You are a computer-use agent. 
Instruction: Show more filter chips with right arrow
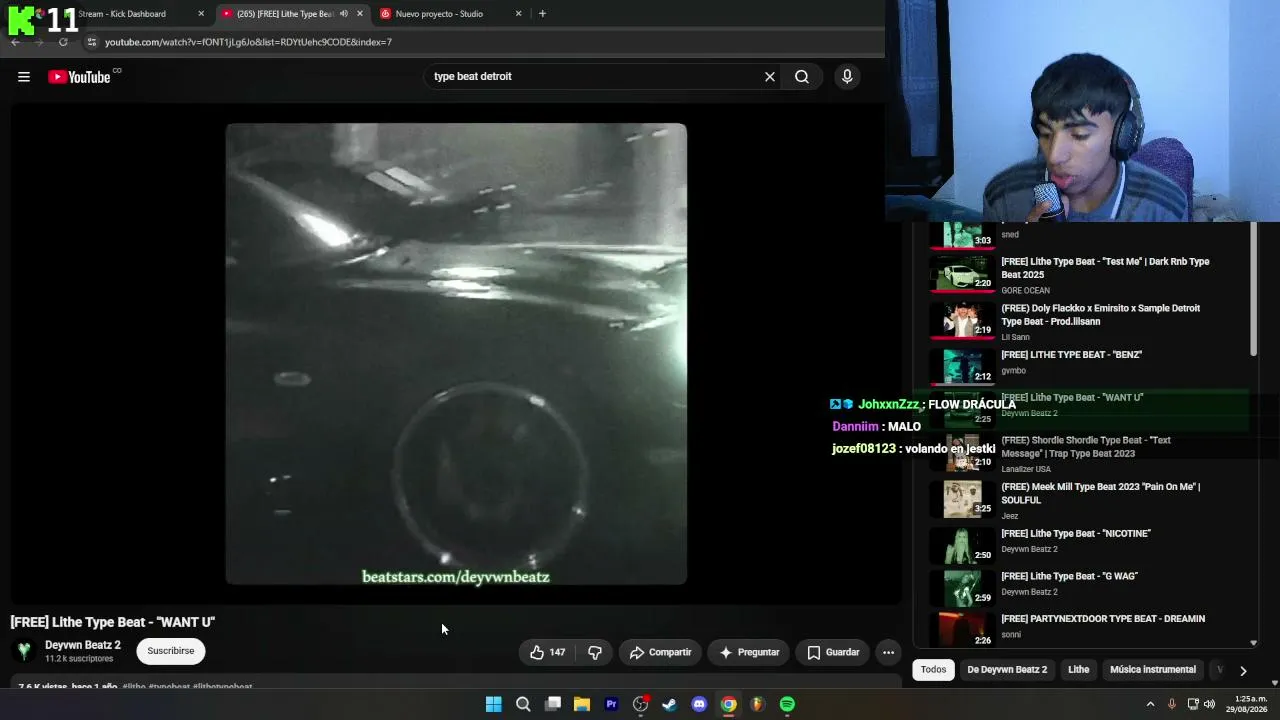click(x=1243, y=671)
